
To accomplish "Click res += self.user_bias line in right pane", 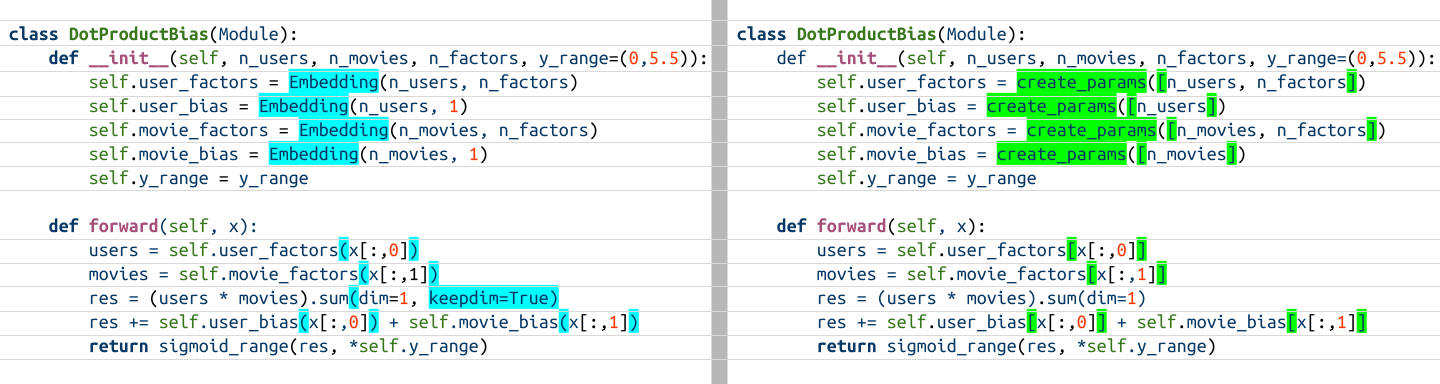I will pos(1091,322).
